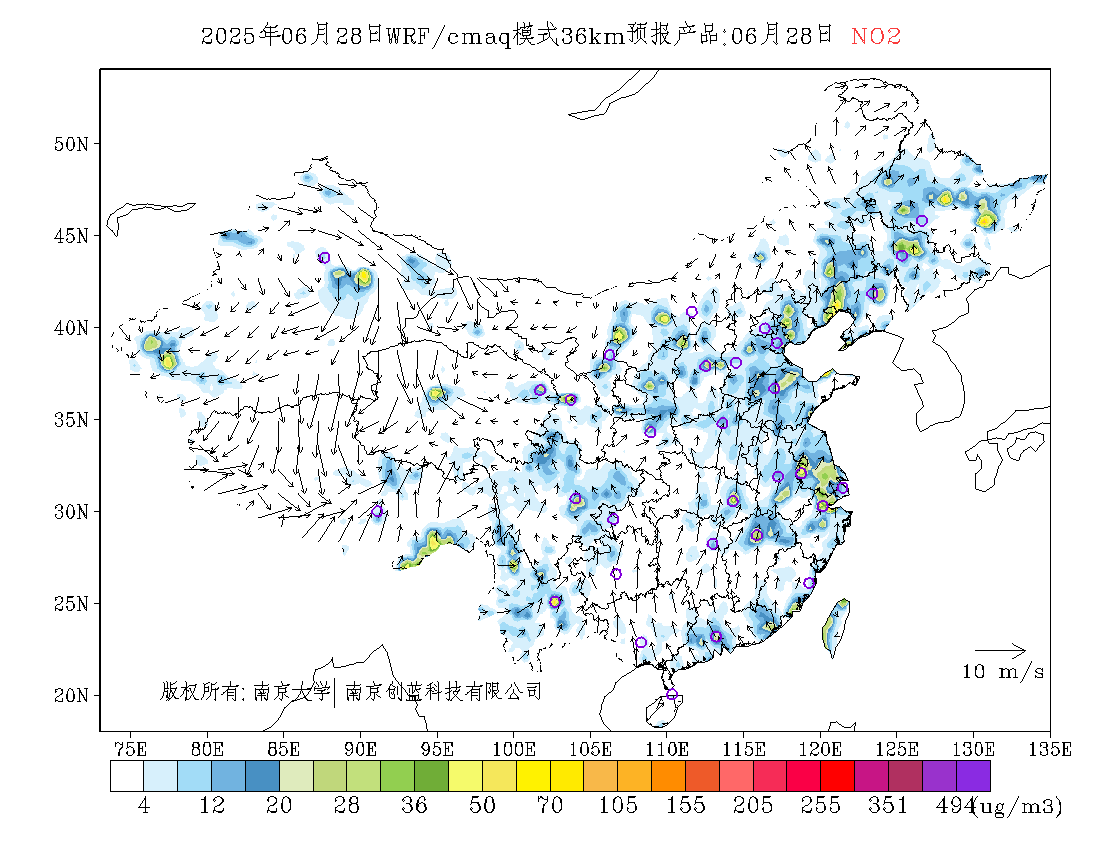Viewport: 1100px width, 850px height.
Task: Select the lightest blue swatch right of 4
Action: [x=161, y=776]
